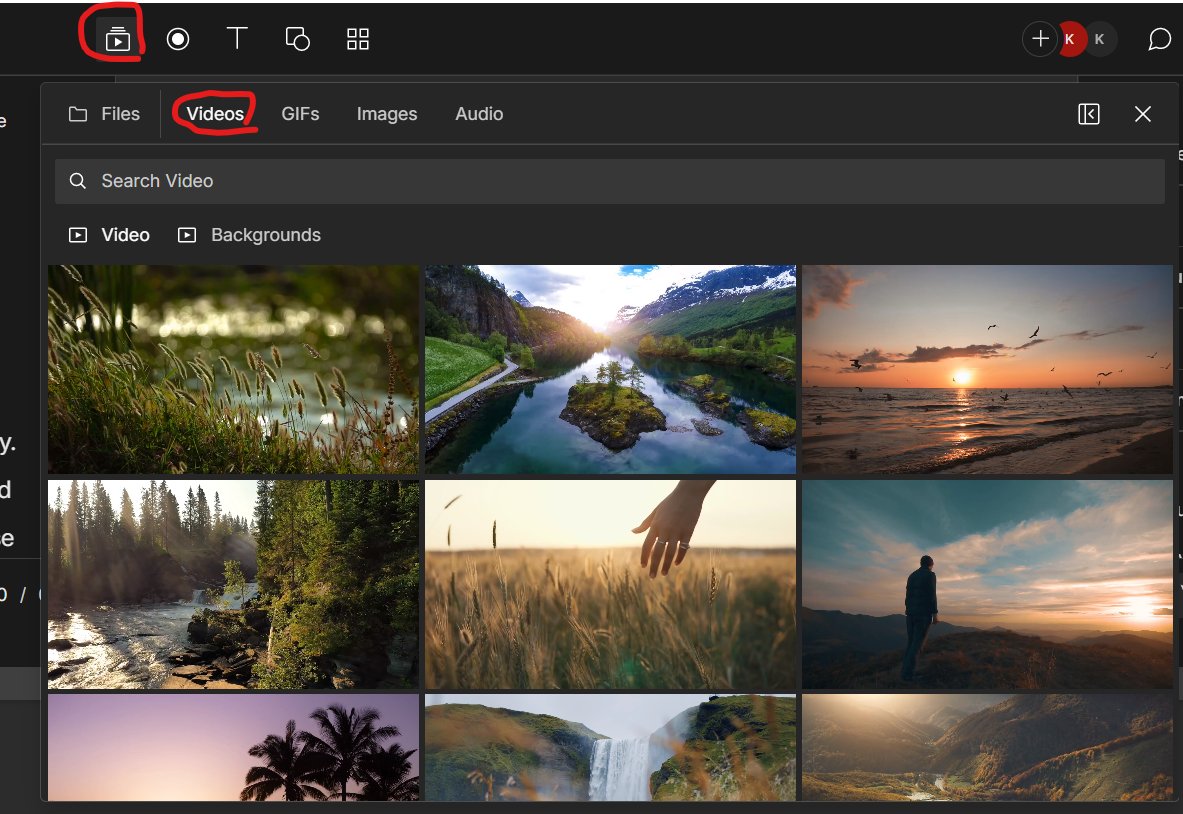The width and height of the screenshot is (1183, 814).
Task: Switch to the Videos tab
Action: [x=215, y=114]
